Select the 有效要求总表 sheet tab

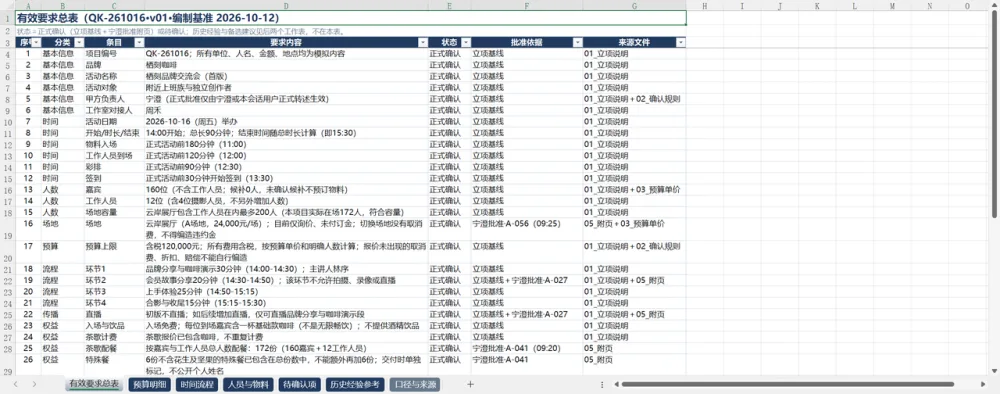(x=94, y=384)
